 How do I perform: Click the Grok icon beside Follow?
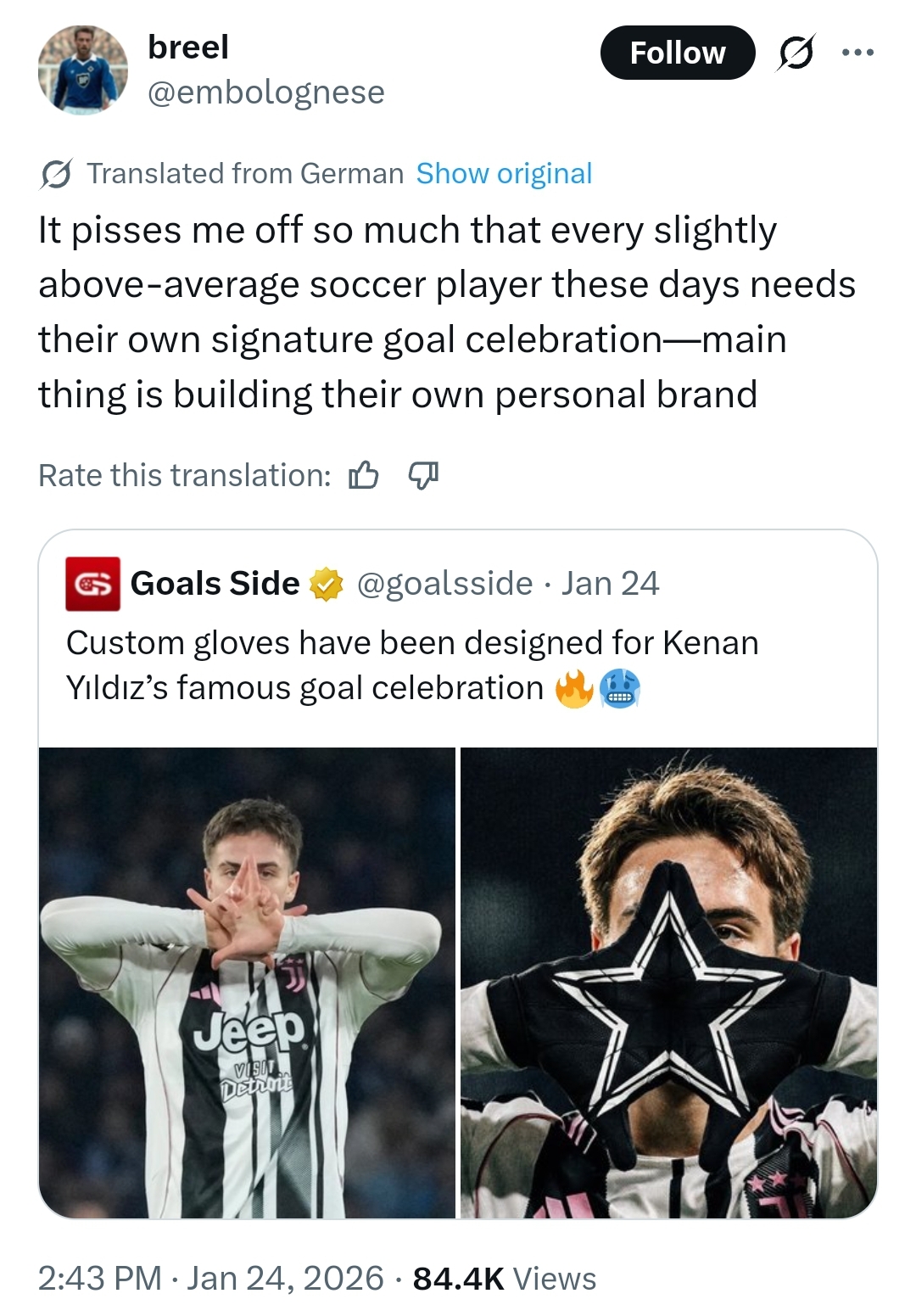(796, 53)
